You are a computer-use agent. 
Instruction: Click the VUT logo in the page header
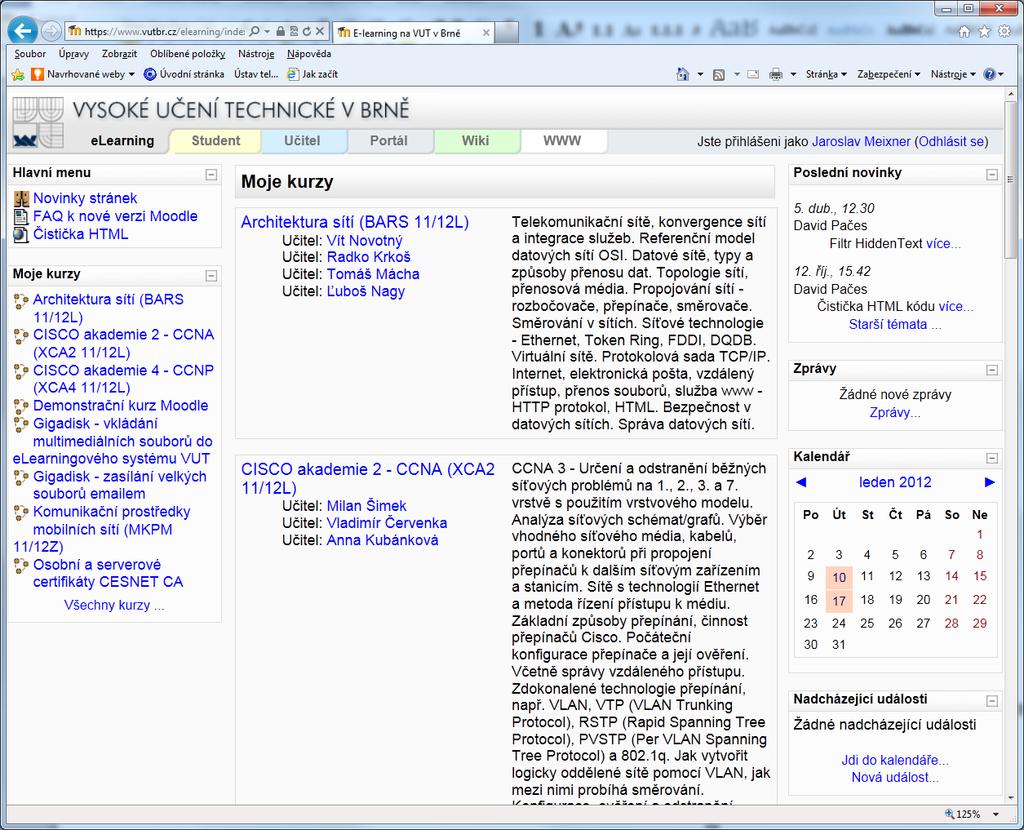pos(39,123)
